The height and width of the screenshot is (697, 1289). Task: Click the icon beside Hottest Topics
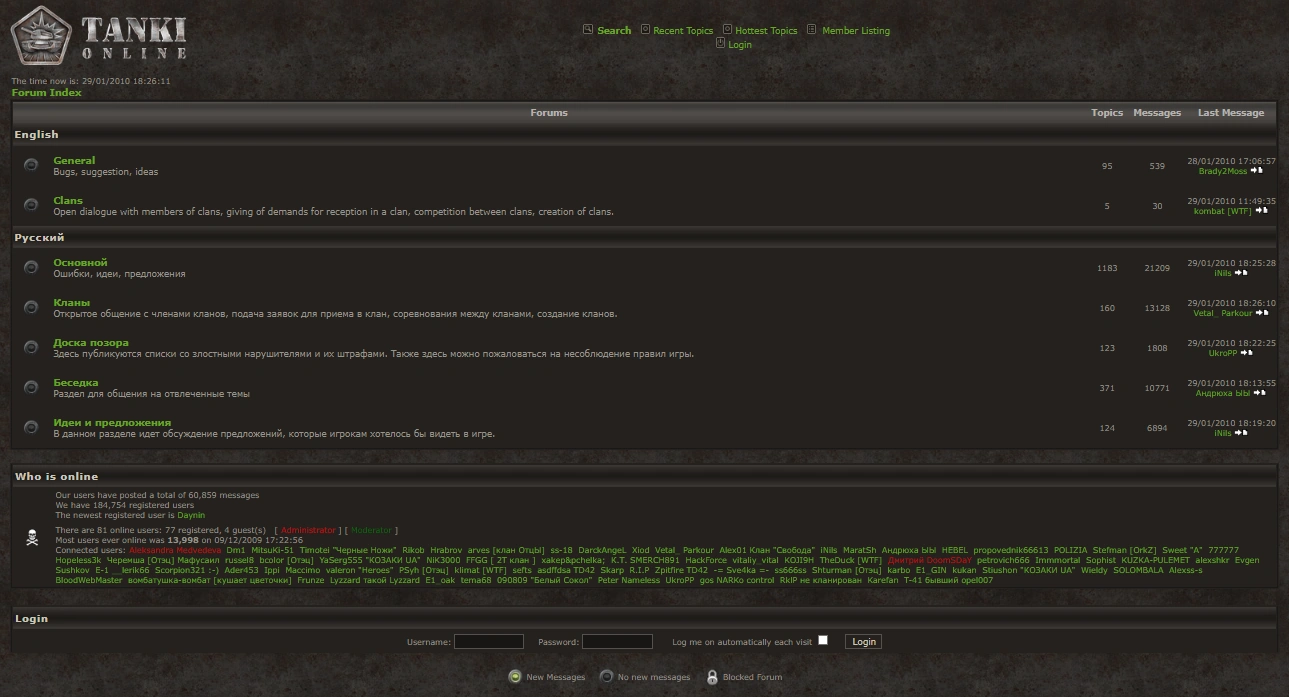point(727,29)
